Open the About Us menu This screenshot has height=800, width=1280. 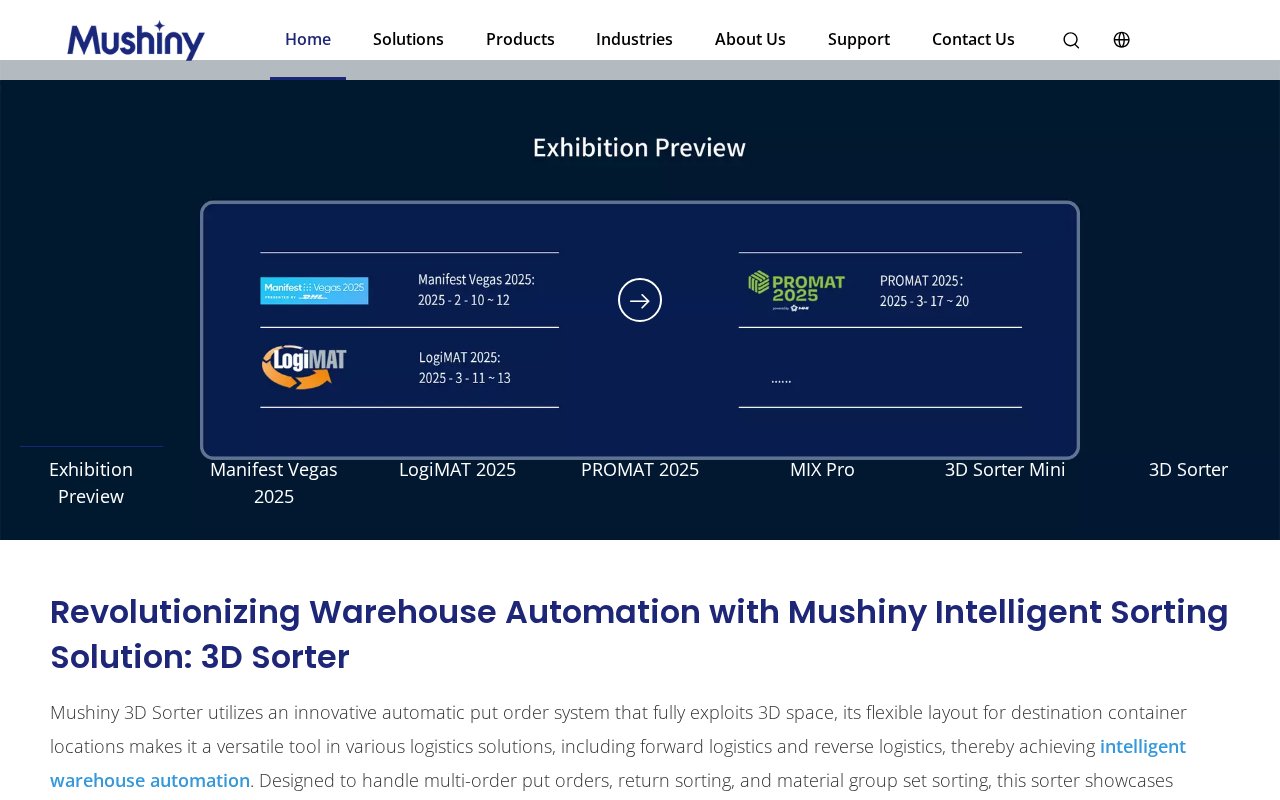[x=750, y=39]
